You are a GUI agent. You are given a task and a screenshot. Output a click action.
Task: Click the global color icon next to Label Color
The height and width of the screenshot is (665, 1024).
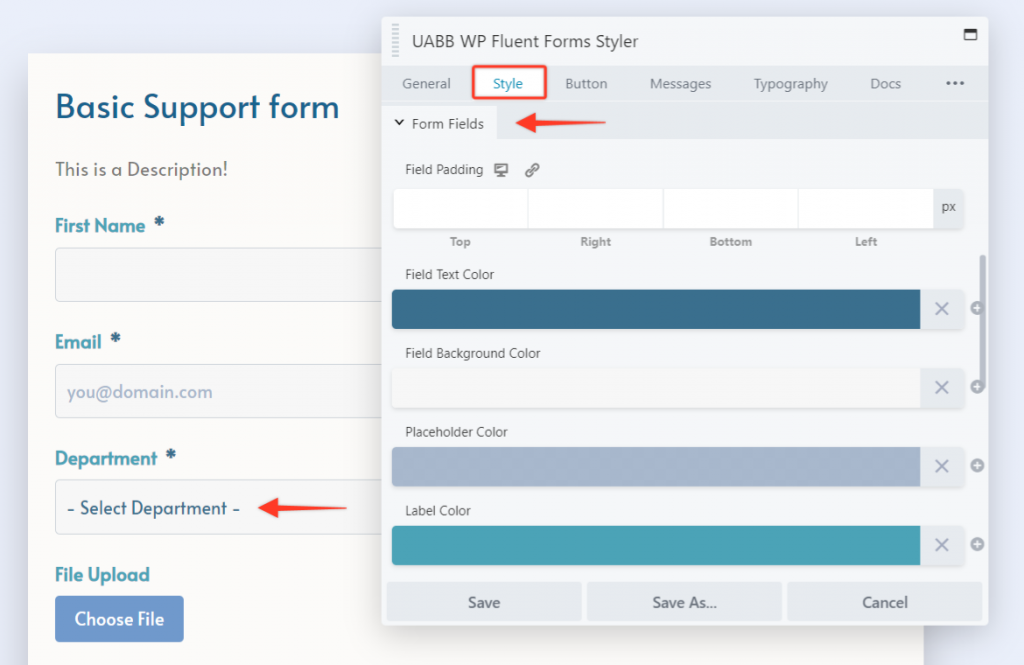977,545
